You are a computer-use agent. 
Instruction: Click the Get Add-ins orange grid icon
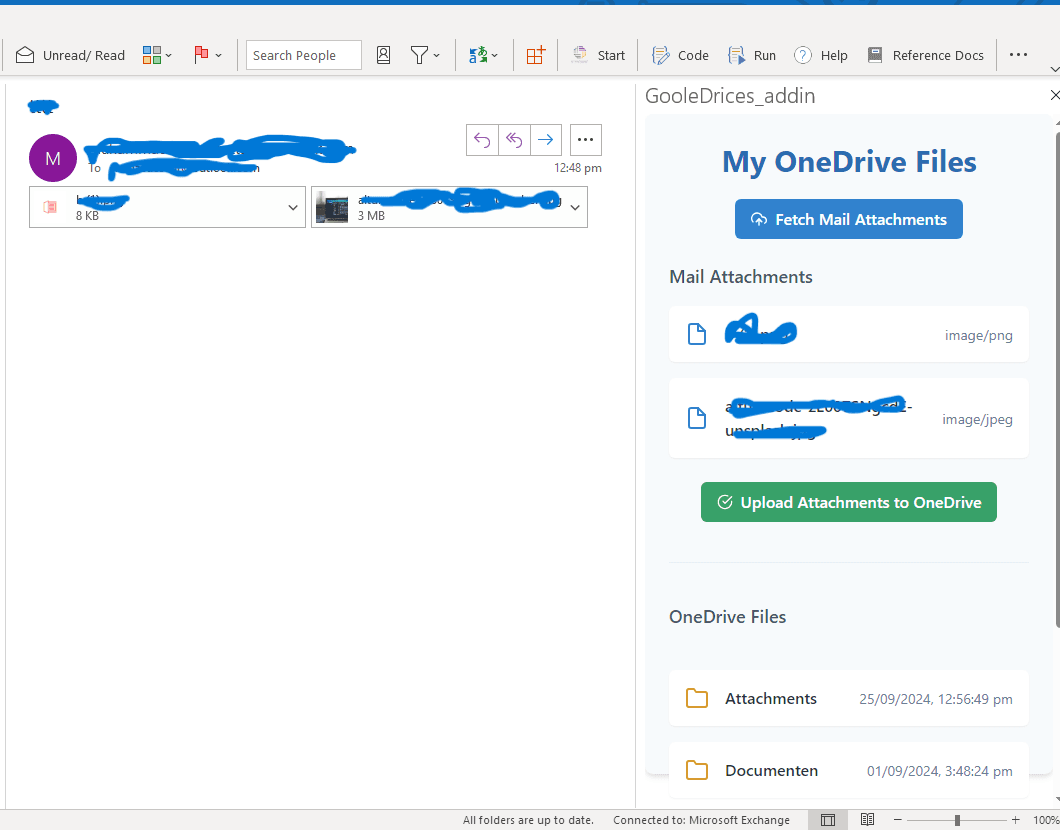tap(535, 55)
